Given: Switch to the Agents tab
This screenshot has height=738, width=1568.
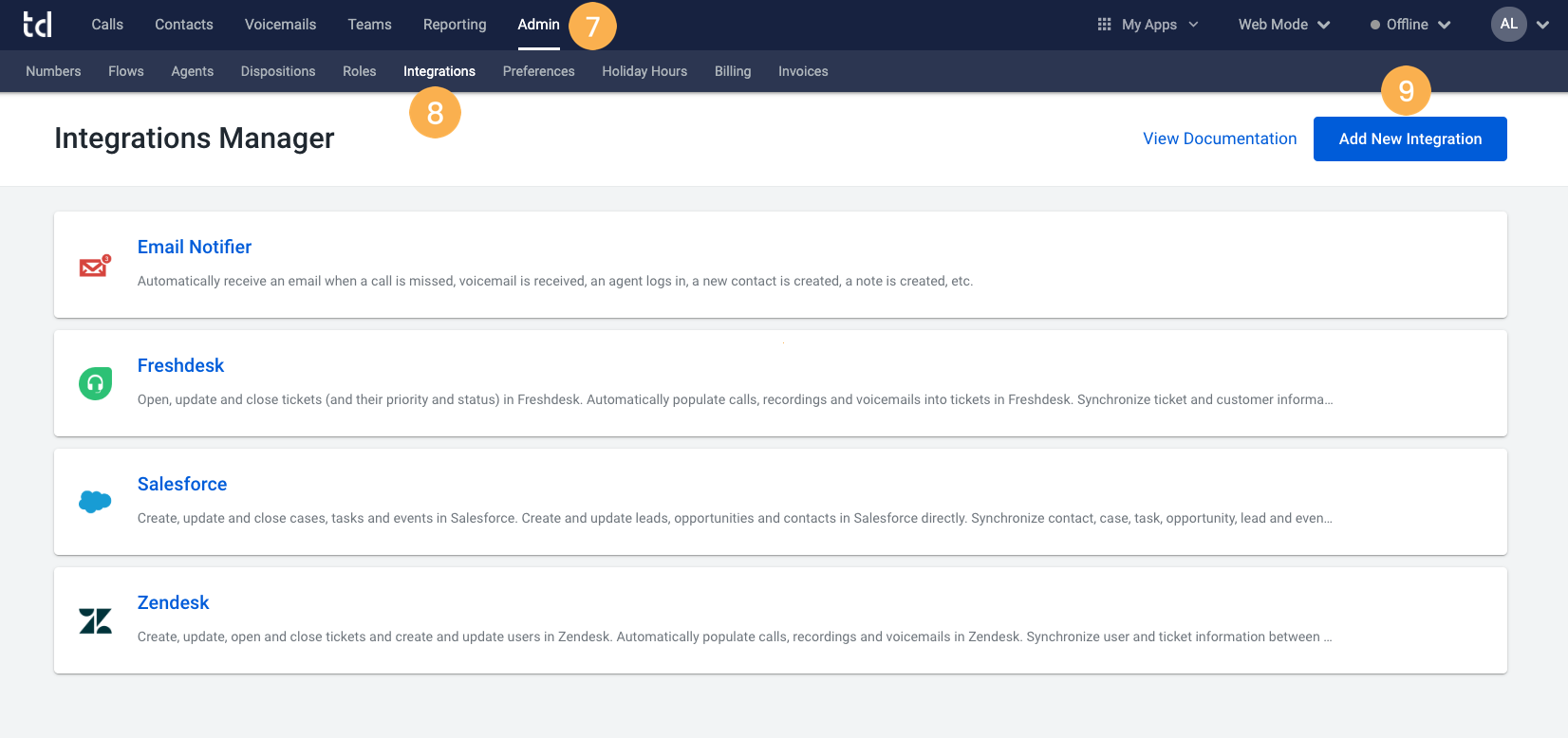Looking at the screenshot, I should click(x=192, y=71).
